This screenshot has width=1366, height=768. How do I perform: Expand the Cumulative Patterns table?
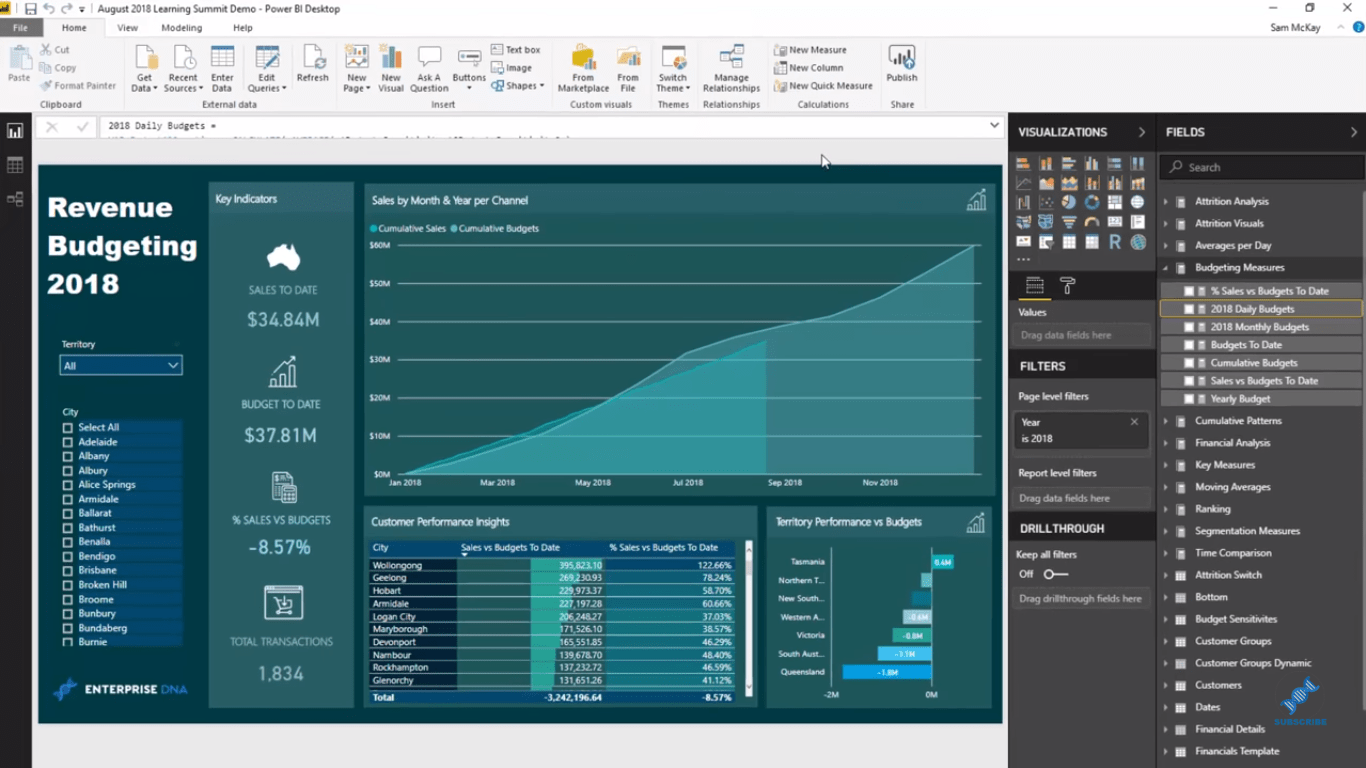pos(1166,421)
